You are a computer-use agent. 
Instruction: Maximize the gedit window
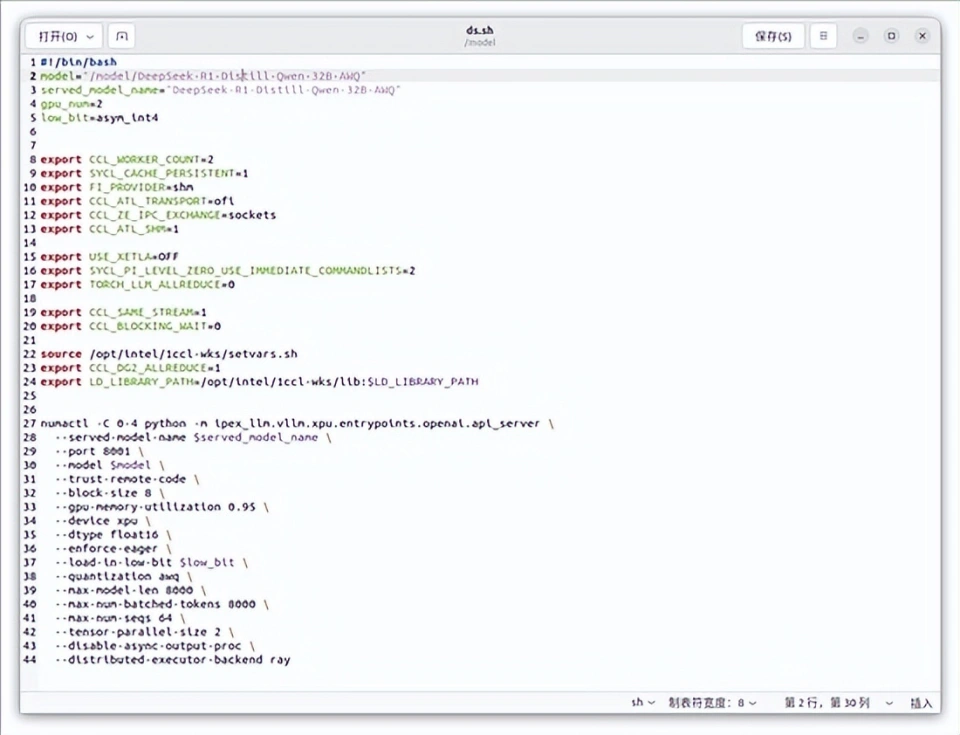[891, 37]
